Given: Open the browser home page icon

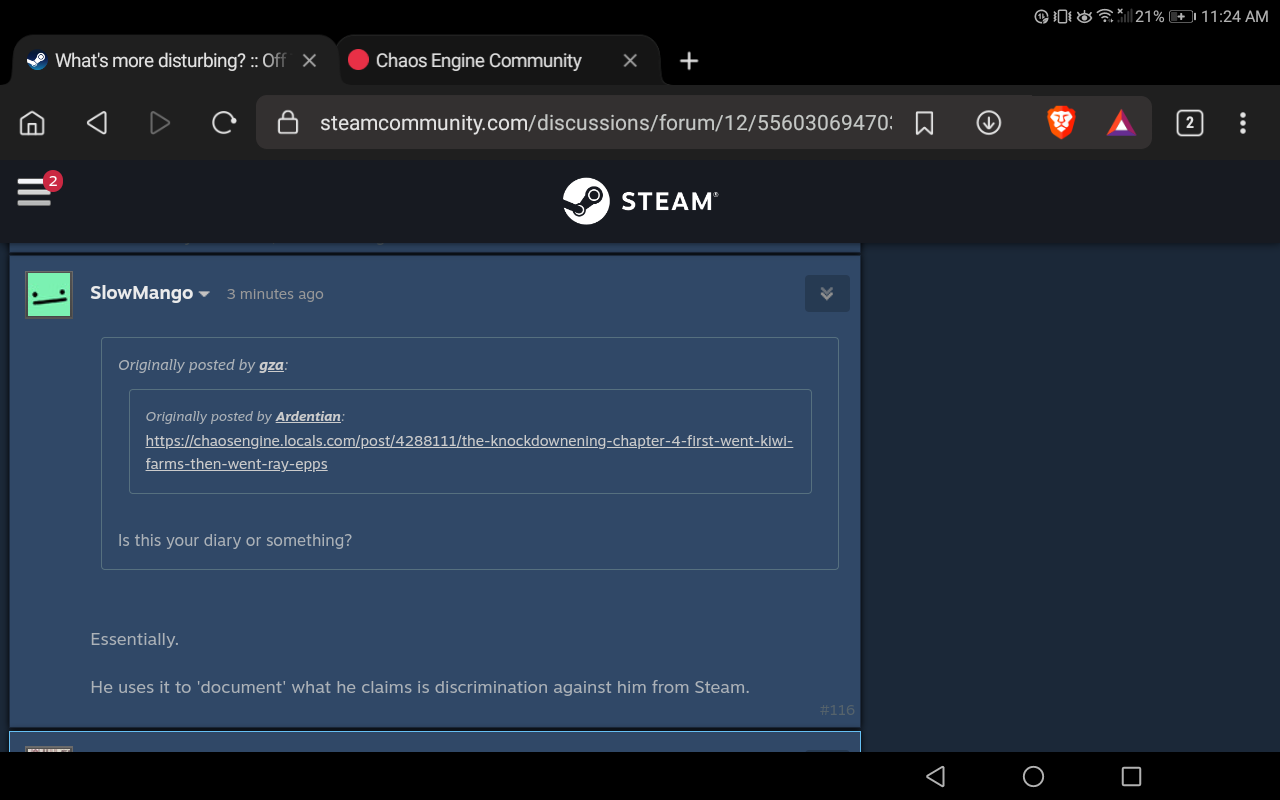Looking at the screenshot, I should (32, 123).
